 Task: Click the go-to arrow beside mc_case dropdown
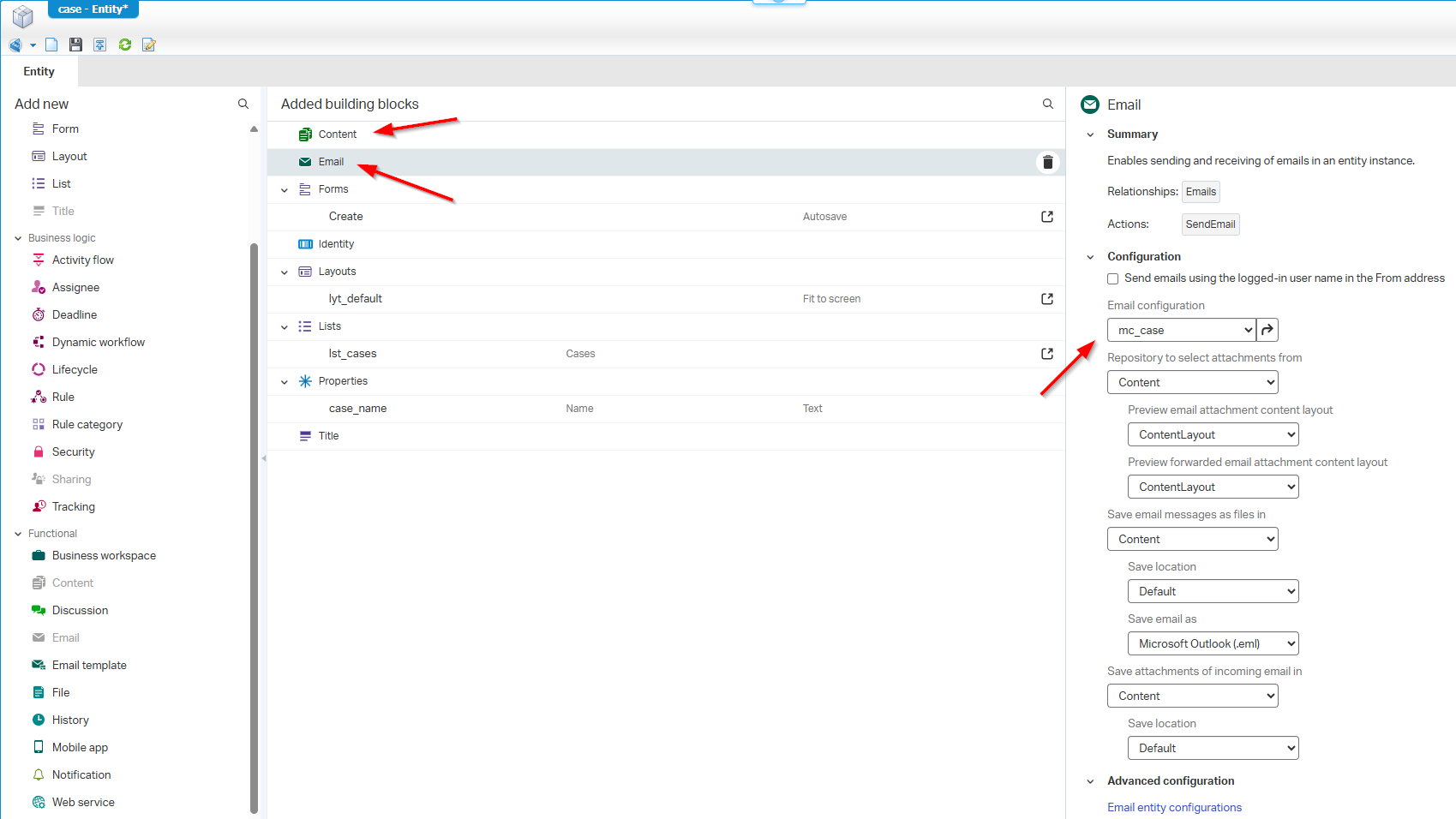pyautogui.click(x=1267, y=330)
